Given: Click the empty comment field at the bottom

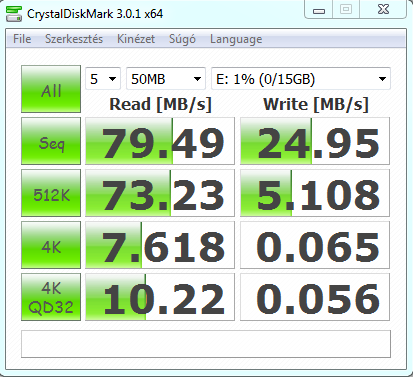Looking at the screenshot, I should coord(206,344).
